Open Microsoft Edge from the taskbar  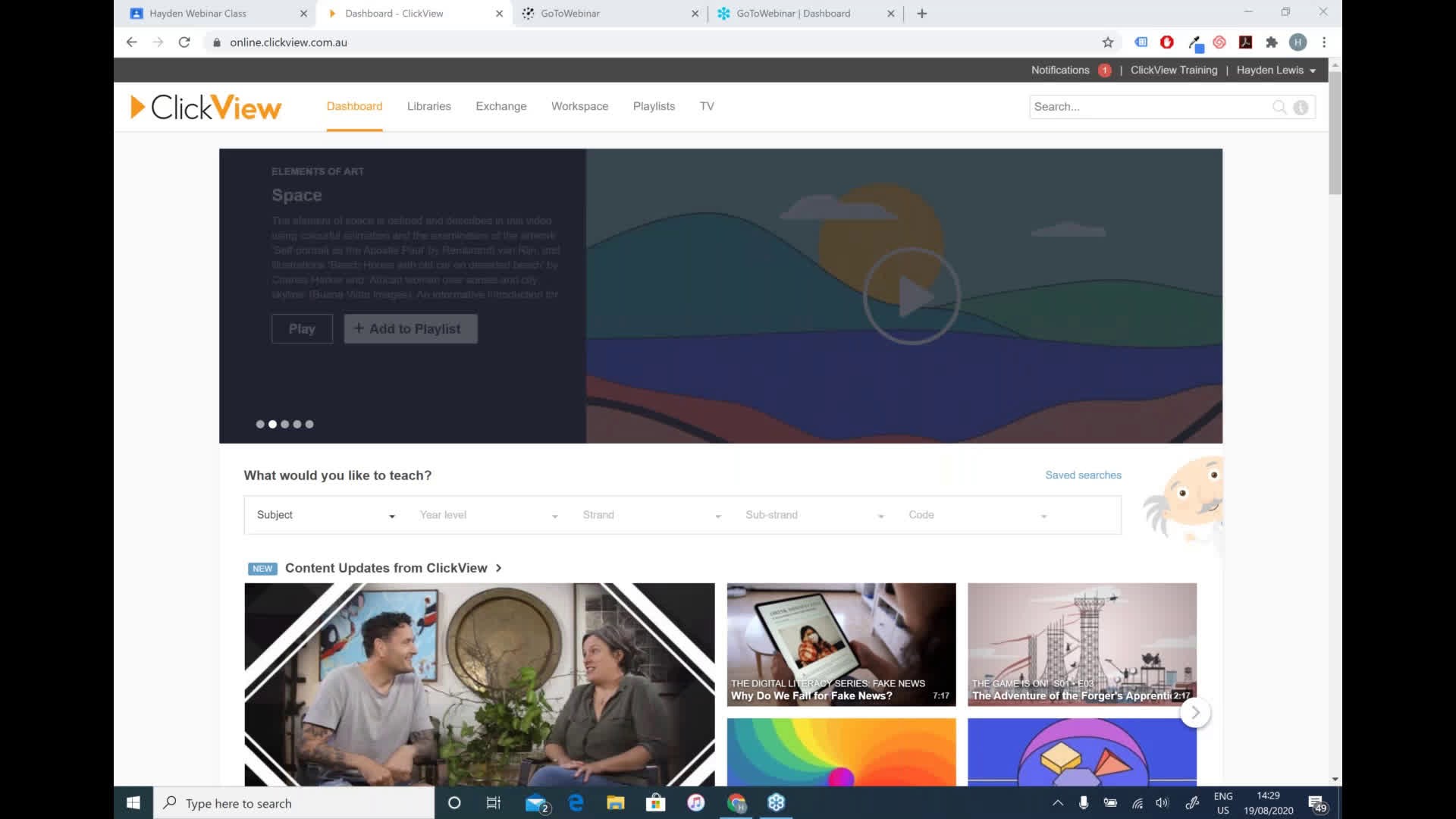tap(576, 802)
